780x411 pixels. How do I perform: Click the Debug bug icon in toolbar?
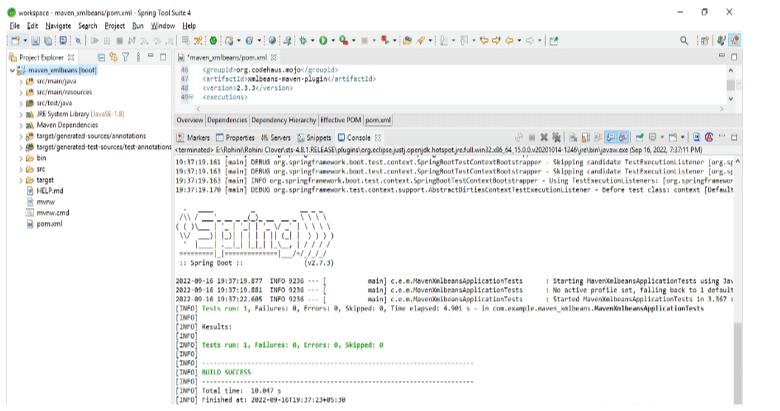[302, 40]
